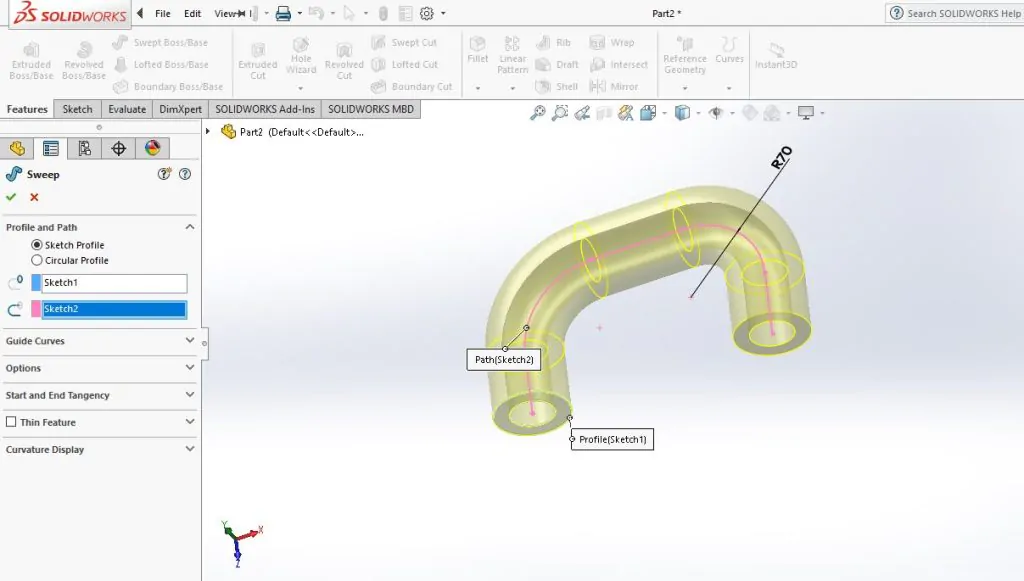Click the Sketch1 profile selection box

(x=114, y=283)
